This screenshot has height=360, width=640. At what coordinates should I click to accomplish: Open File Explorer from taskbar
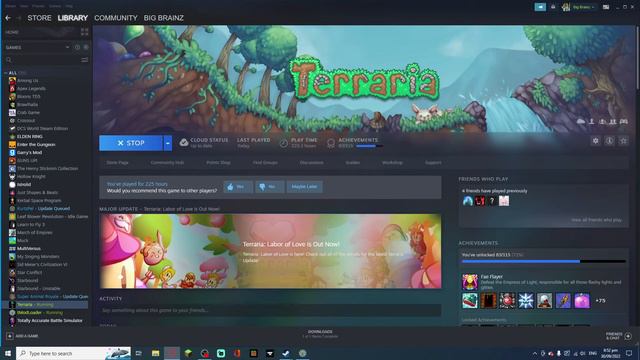tap(156, 353)
